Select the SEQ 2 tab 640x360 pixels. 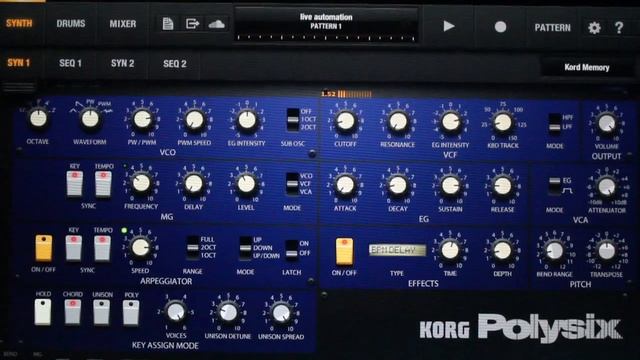click(x=175, y=64)
